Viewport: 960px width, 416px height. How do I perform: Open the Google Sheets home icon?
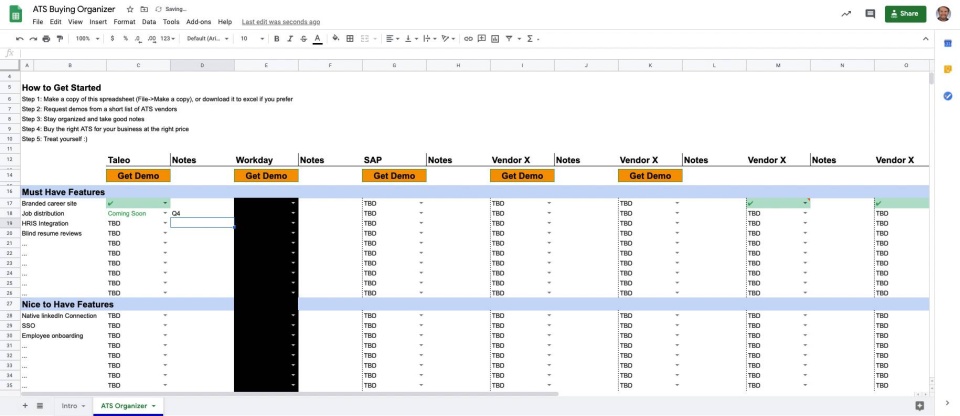[15, 13]
